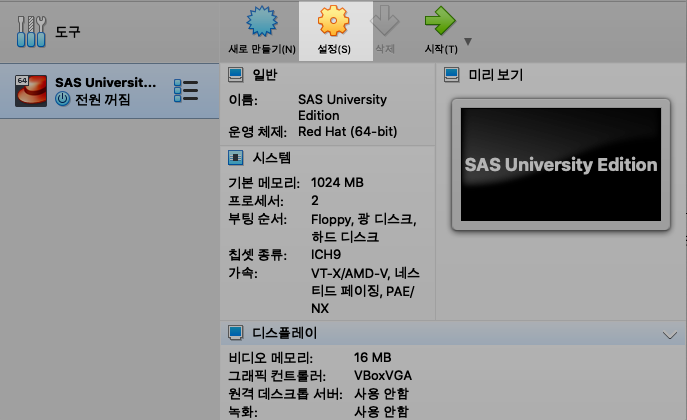Click the 운영 체제 label
This screenshot has height=420, width=687.
(x=258, y=131)
